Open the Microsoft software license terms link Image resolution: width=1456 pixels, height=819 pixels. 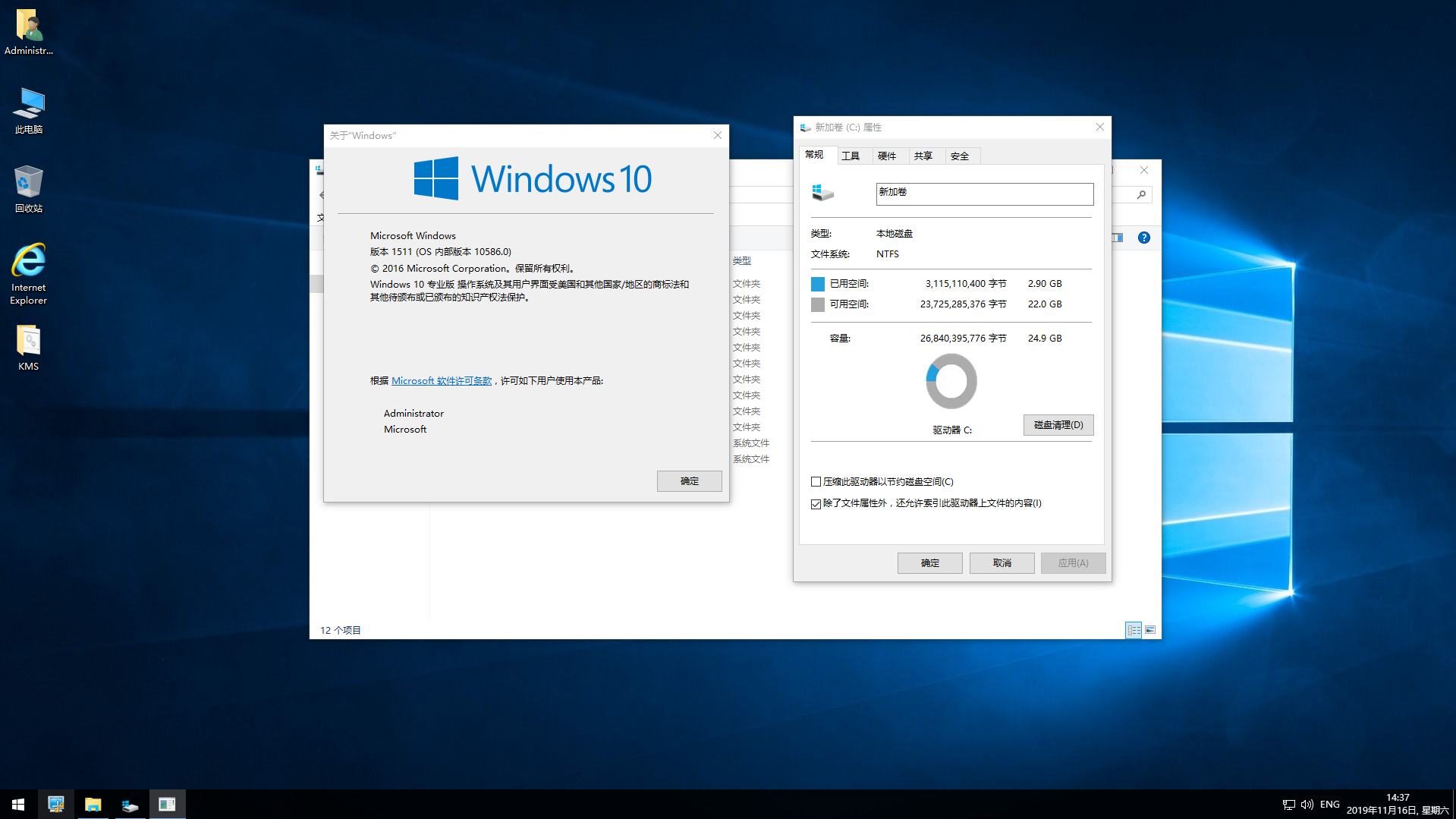pos(442,381)
